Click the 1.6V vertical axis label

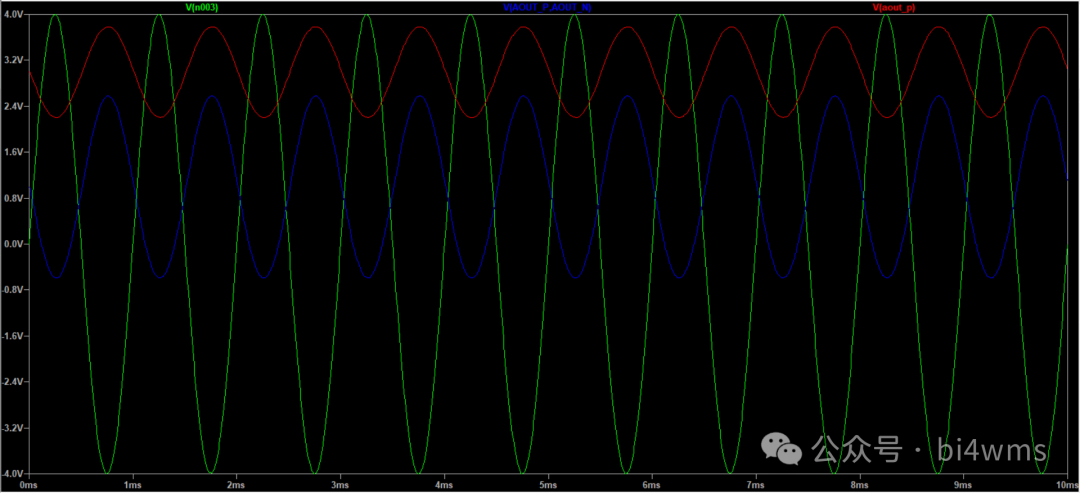click(x=13, y=152)
